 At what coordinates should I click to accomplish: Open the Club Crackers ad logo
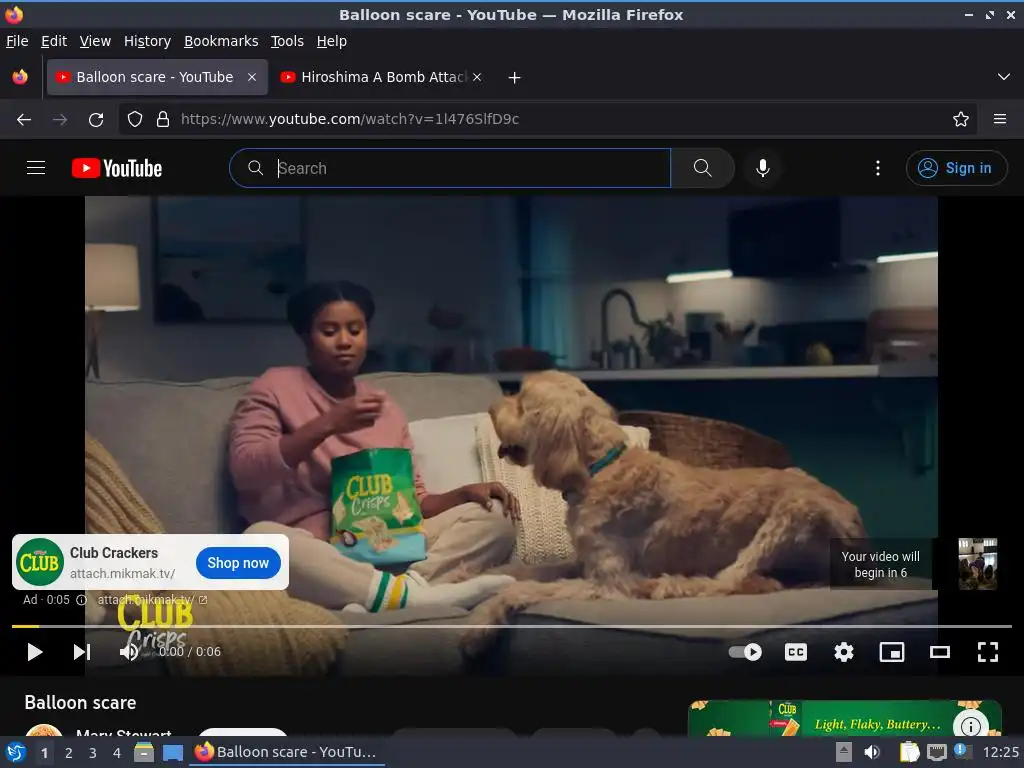[x=39, y=562]
